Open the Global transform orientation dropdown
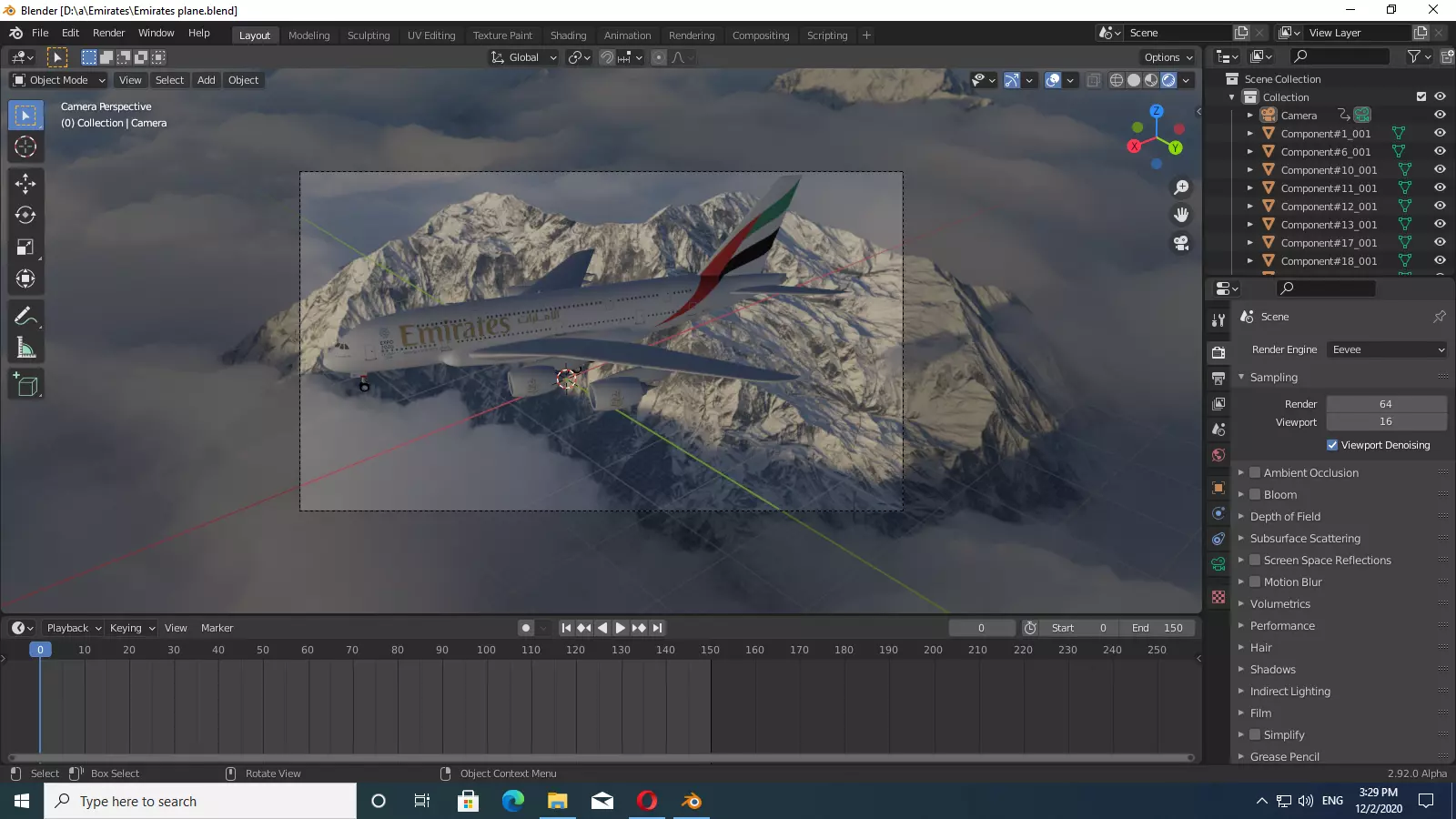Viewport: 1456px width, 819px height. [523, 57]
